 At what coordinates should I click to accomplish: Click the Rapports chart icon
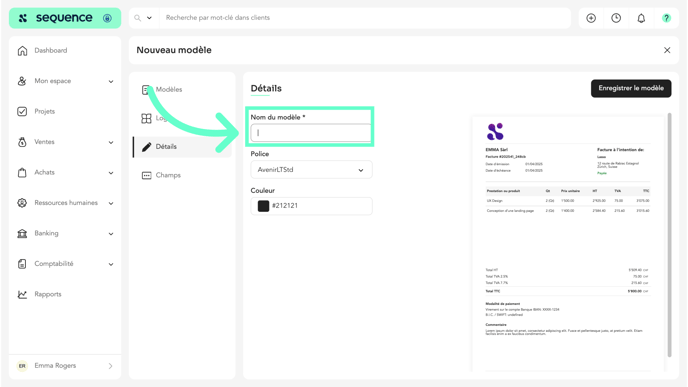tap(22, 294)
